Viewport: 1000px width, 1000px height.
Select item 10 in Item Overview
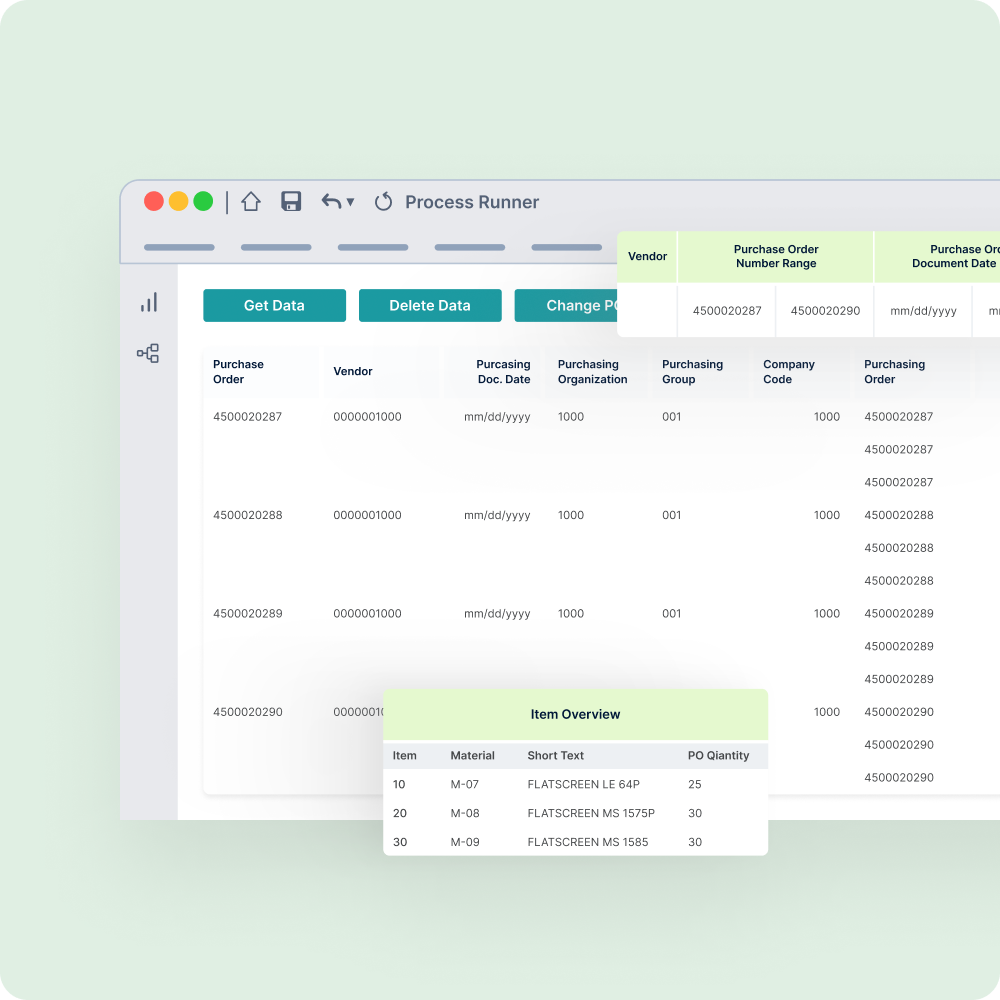pos(399,784)
